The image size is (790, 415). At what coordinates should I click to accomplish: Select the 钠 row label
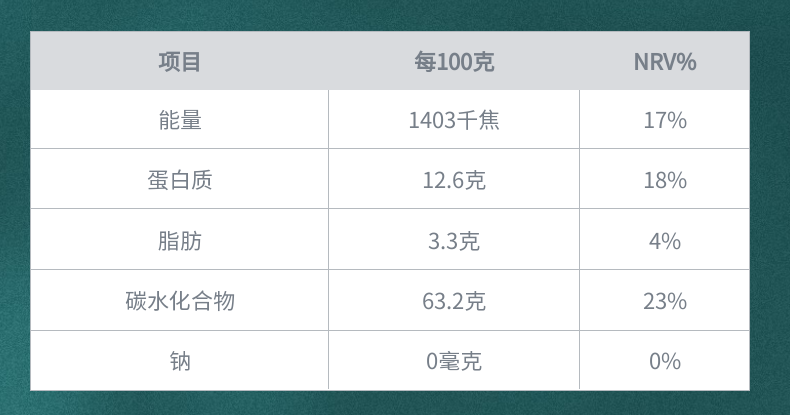[180, 361]
